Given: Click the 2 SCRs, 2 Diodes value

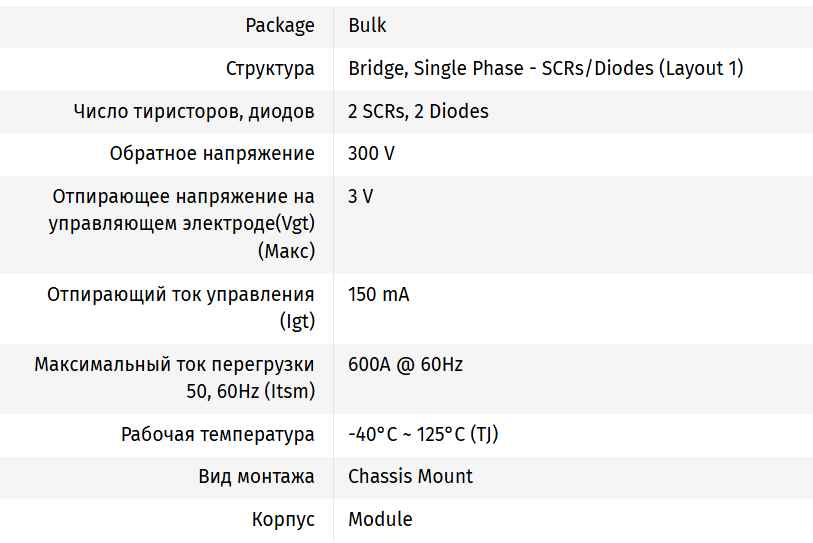Looking at the screenshot, I should click(x=418, y=111).
